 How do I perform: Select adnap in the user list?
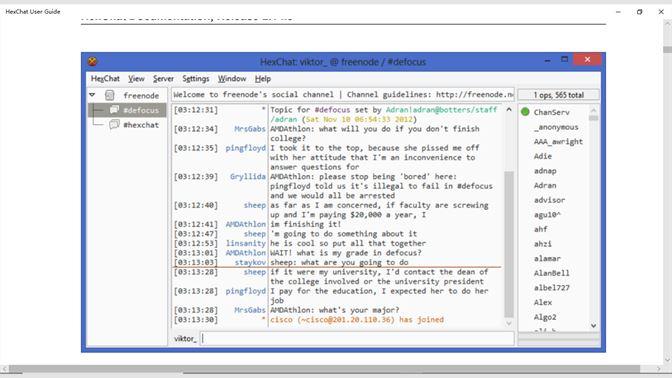[x=545, y=171]
